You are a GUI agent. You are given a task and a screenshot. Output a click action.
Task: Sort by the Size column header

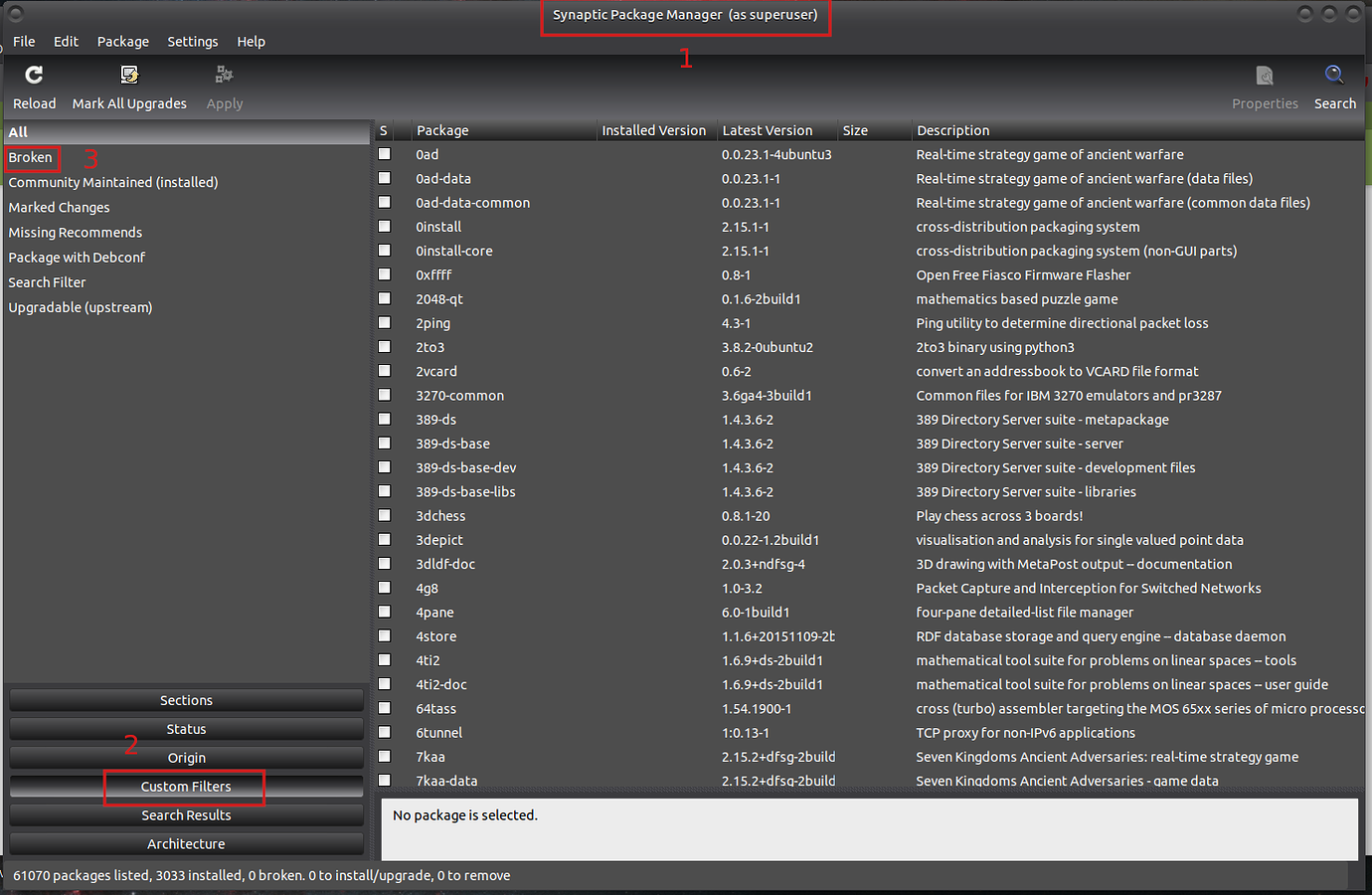[873, 130]
